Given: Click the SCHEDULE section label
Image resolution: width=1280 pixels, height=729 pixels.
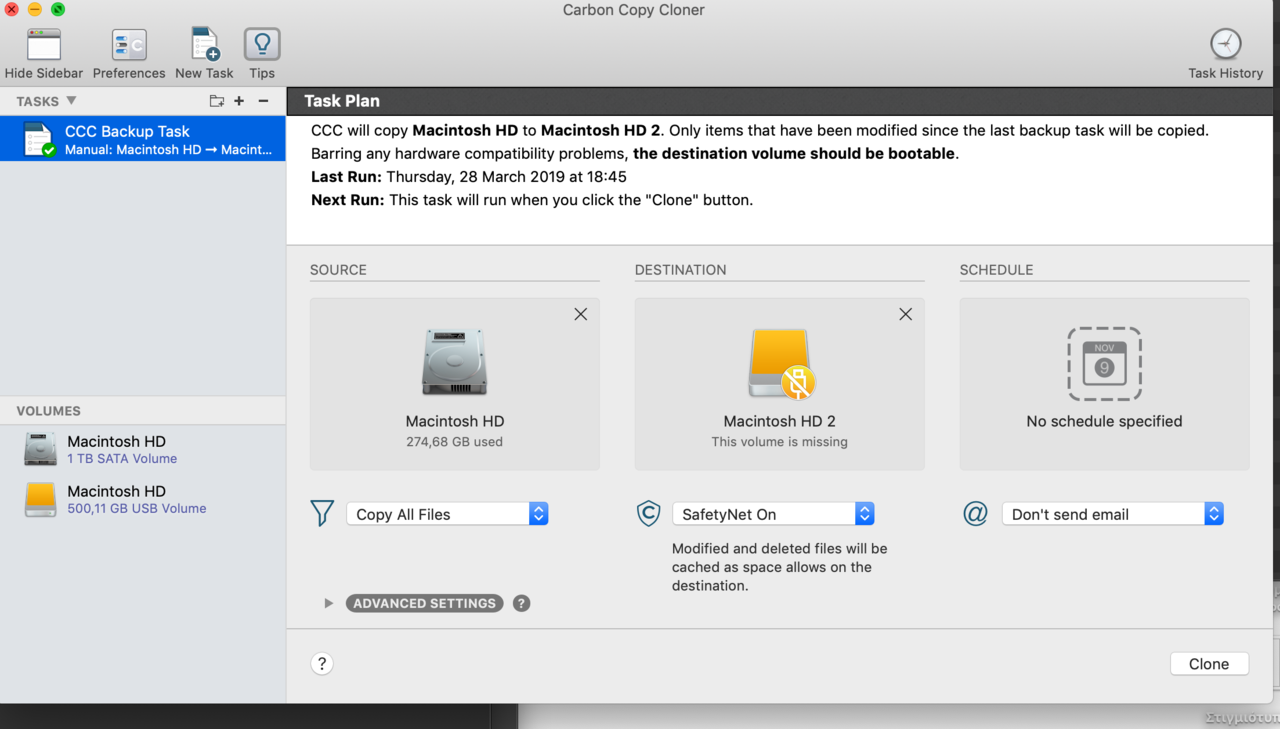Looking at the screenshot, I should [x=996, y=270].
